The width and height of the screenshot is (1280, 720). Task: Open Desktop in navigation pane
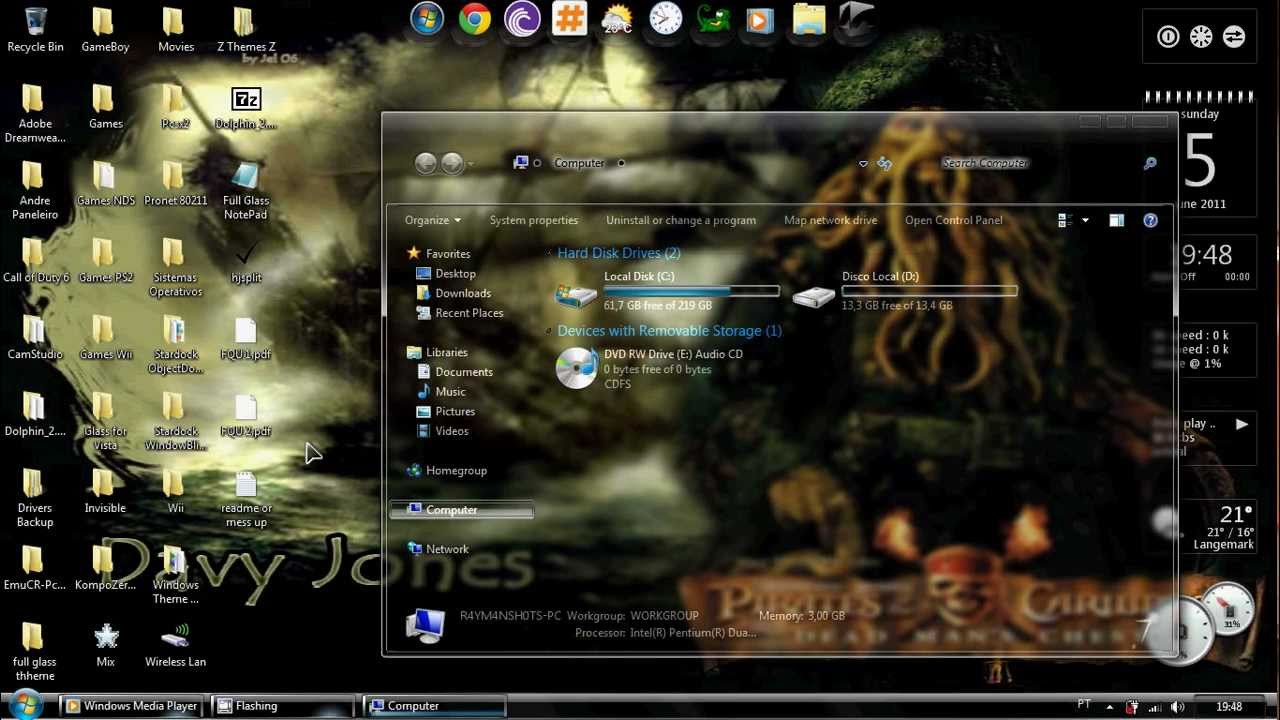[446, 274]
